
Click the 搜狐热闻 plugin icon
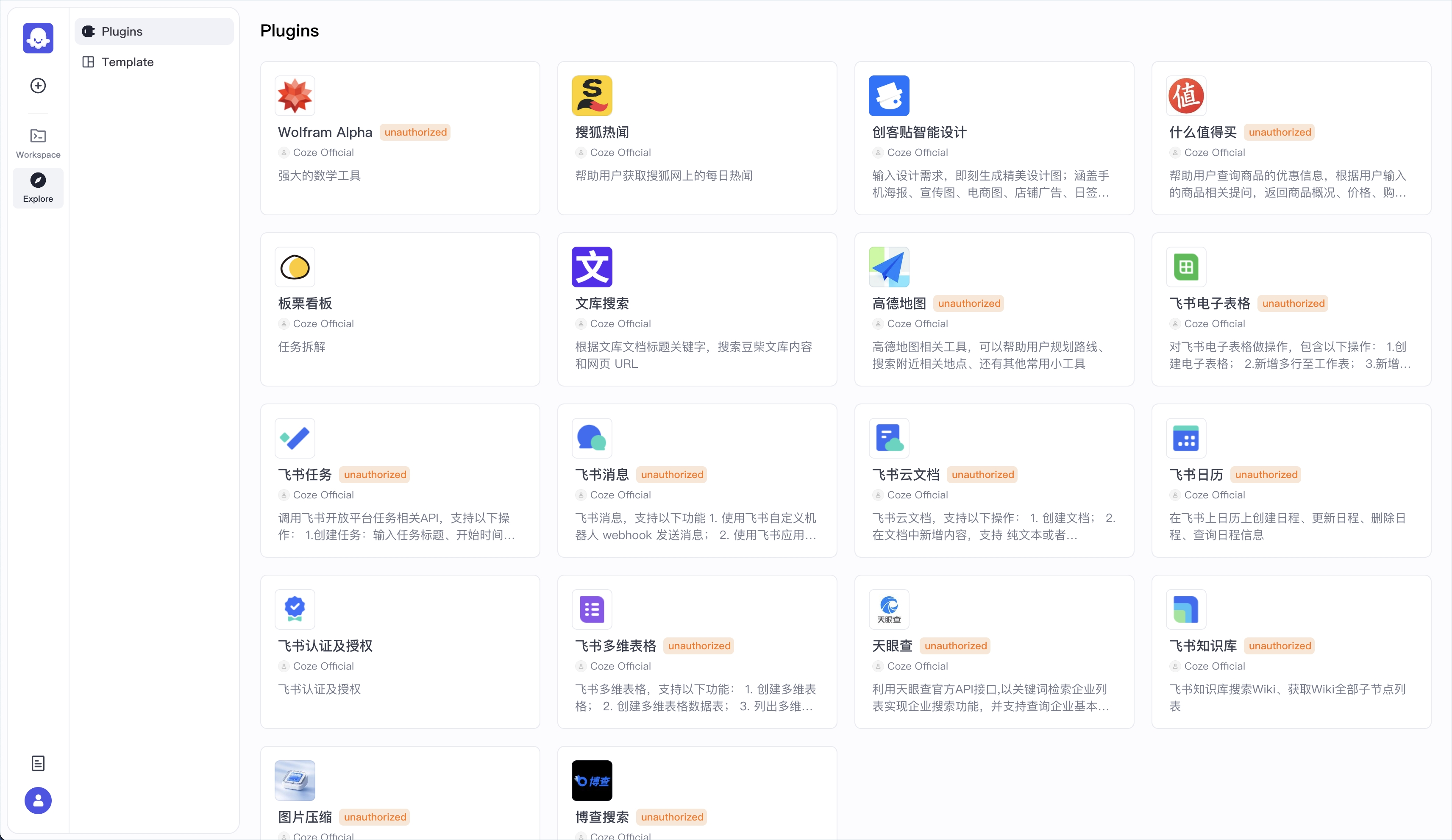click(592, 96)
